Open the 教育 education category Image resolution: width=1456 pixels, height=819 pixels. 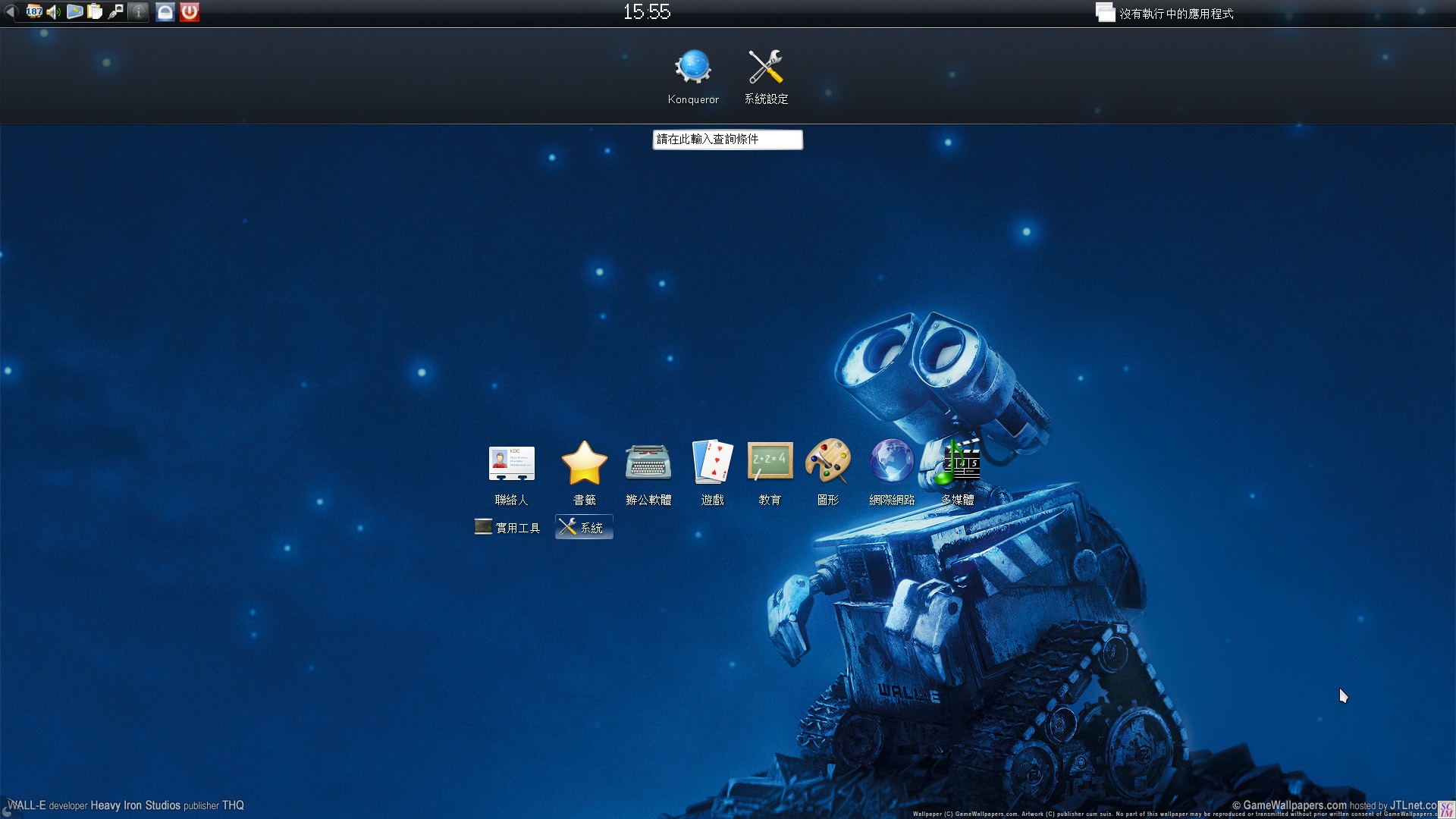pos(770,472)
